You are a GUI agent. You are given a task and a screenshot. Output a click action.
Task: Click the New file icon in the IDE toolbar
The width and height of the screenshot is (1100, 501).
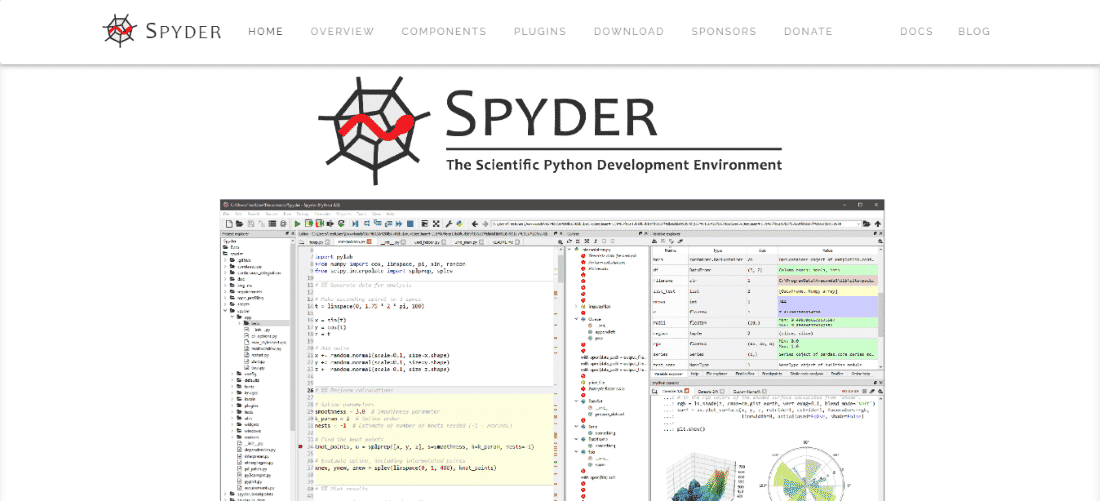[229, 224]
